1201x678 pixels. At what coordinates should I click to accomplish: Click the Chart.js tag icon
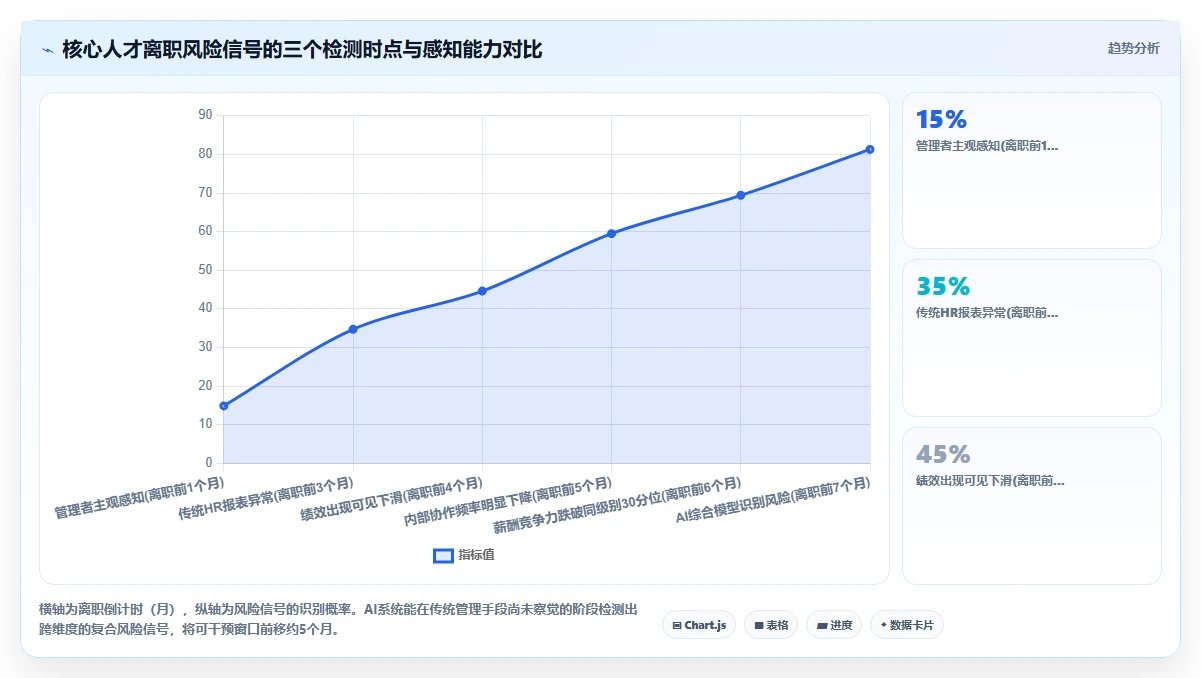pyautogui.click(x=677, y=625)
